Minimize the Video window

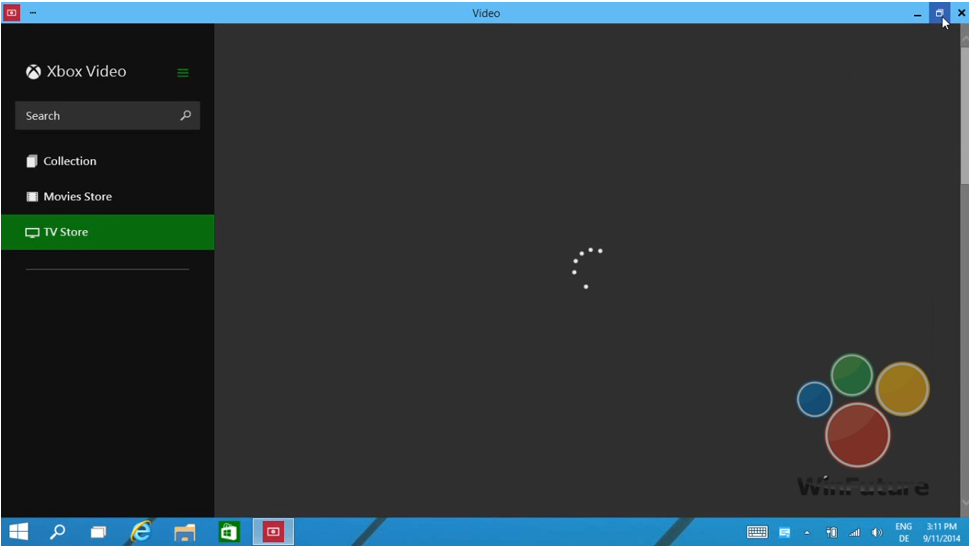(918, 14)
